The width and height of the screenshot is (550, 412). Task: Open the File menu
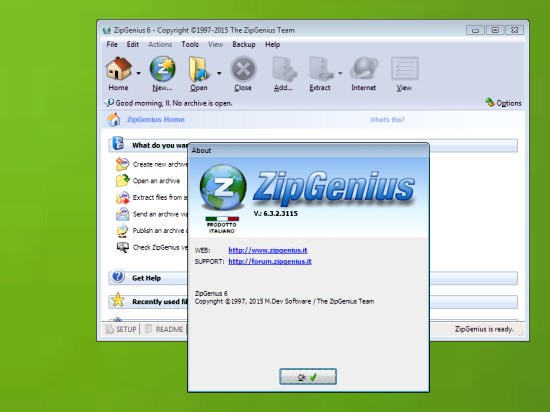112,45
